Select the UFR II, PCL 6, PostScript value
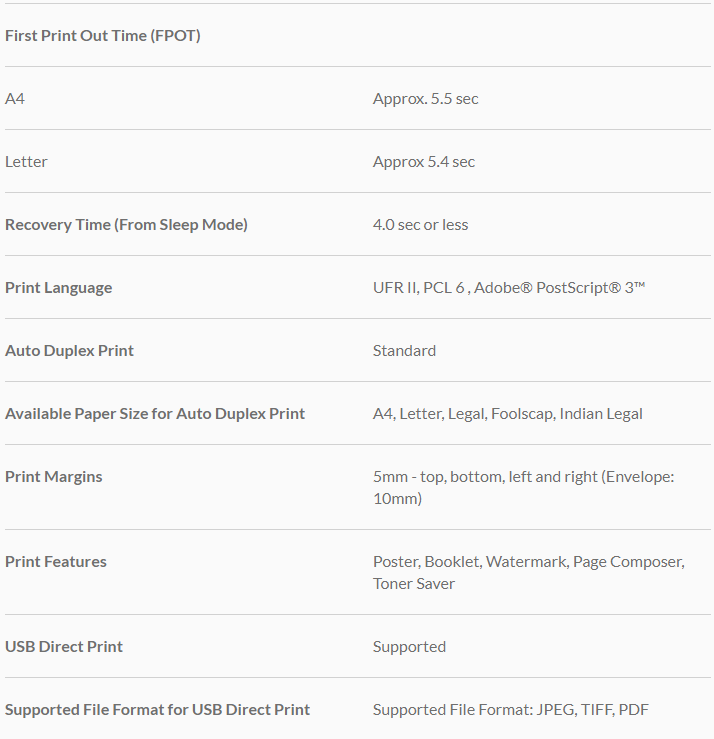This screenshot has width=714, height=739. pos(508,288)
